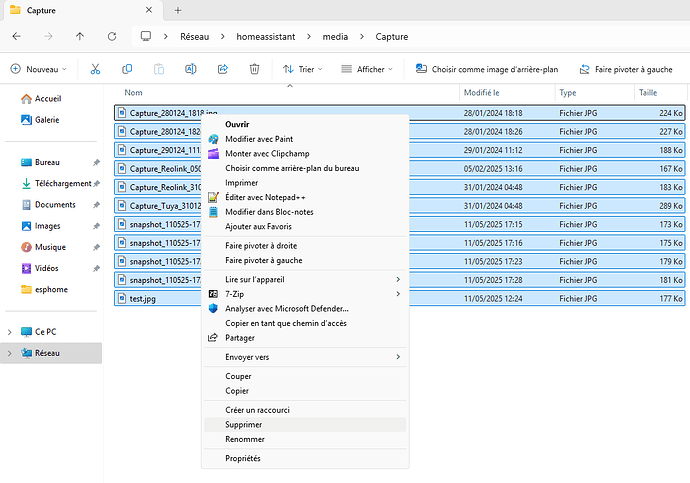The width and height of the screenshot is (690, 483).
Task: Choose Analyser avec Microsoft Defender
Action: coord(305,308)
